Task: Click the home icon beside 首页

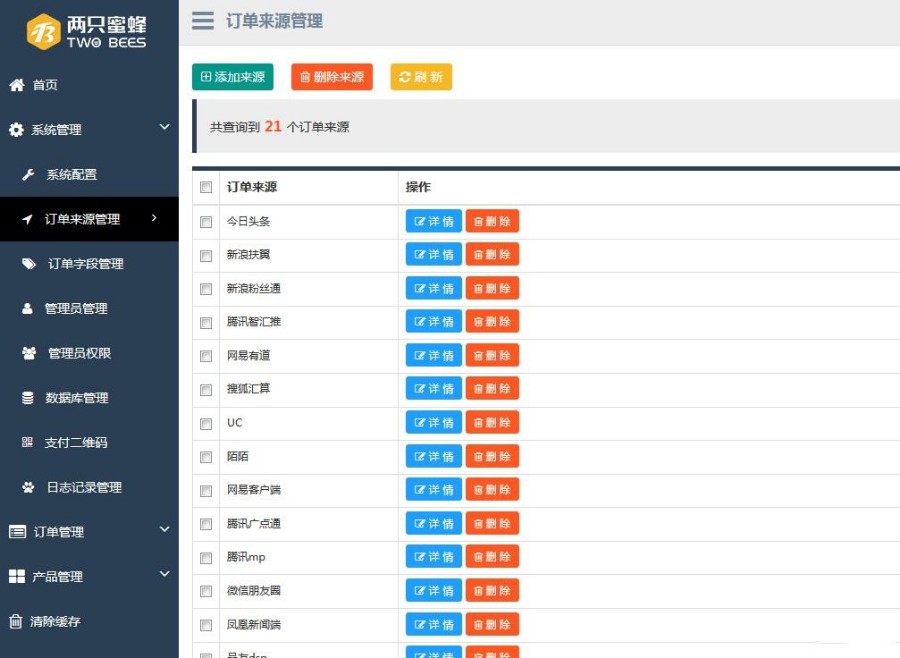Action: click(15, 85)
